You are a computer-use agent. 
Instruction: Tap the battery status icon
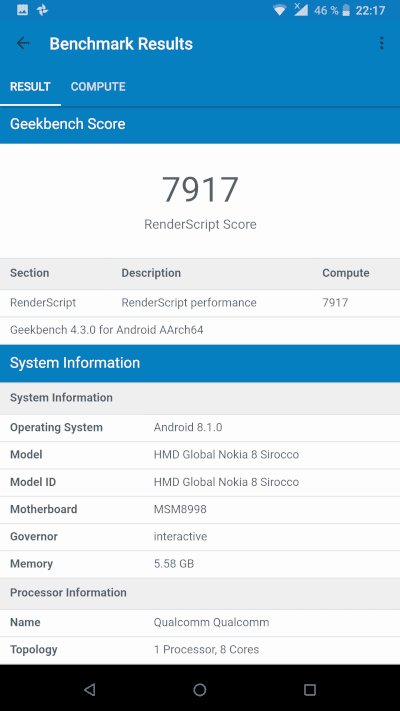click(x=346, y=10)
